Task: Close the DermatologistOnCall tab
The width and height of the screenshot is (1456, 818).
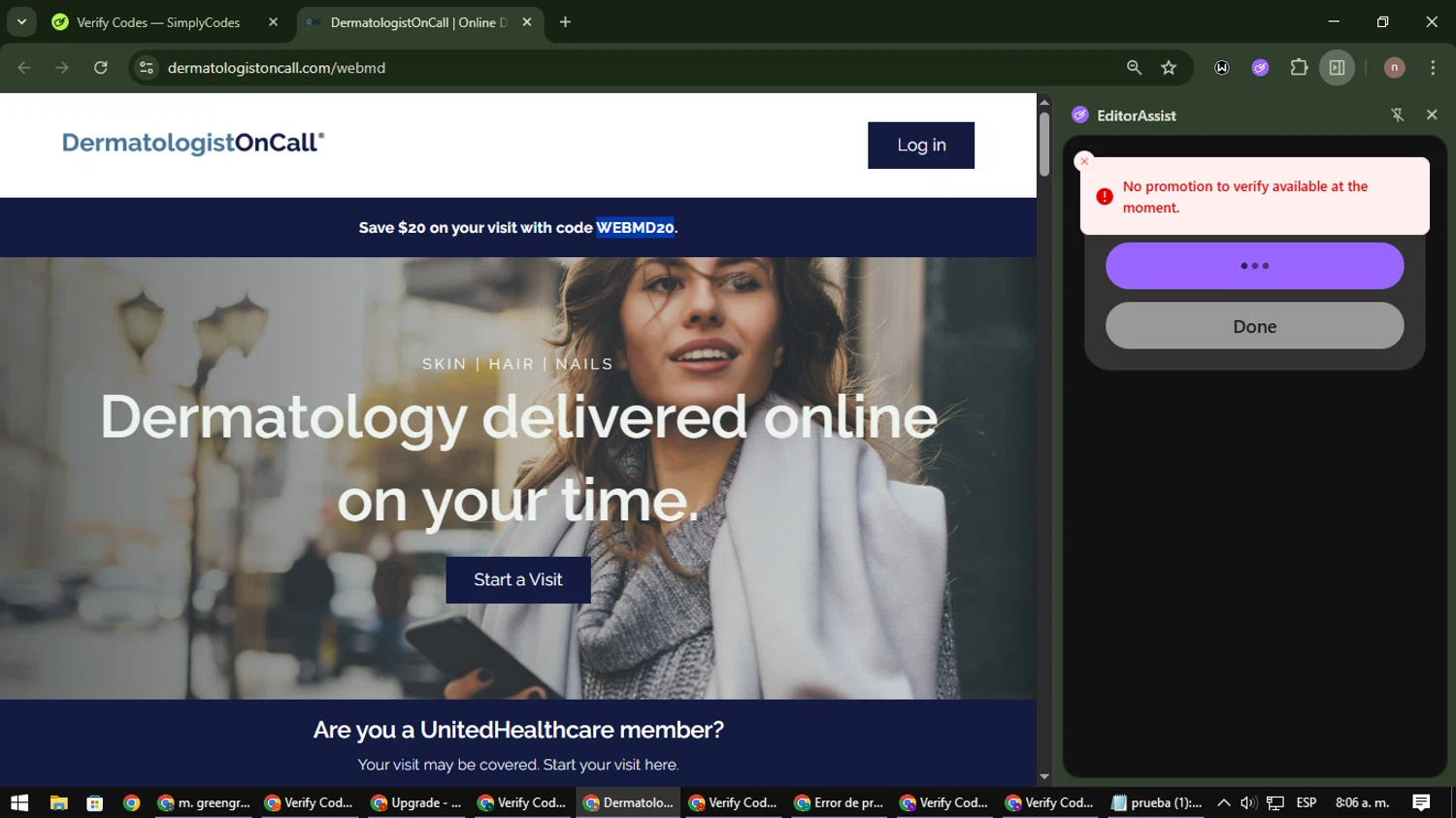Action: (527, 21)
